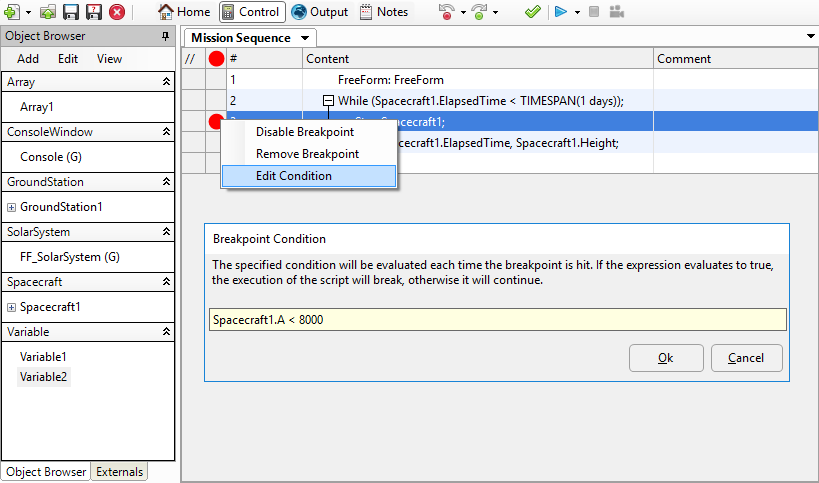Select the While ElapsedTime line
The width and height of the screenshot is (819, 483).
coord(481,101)
